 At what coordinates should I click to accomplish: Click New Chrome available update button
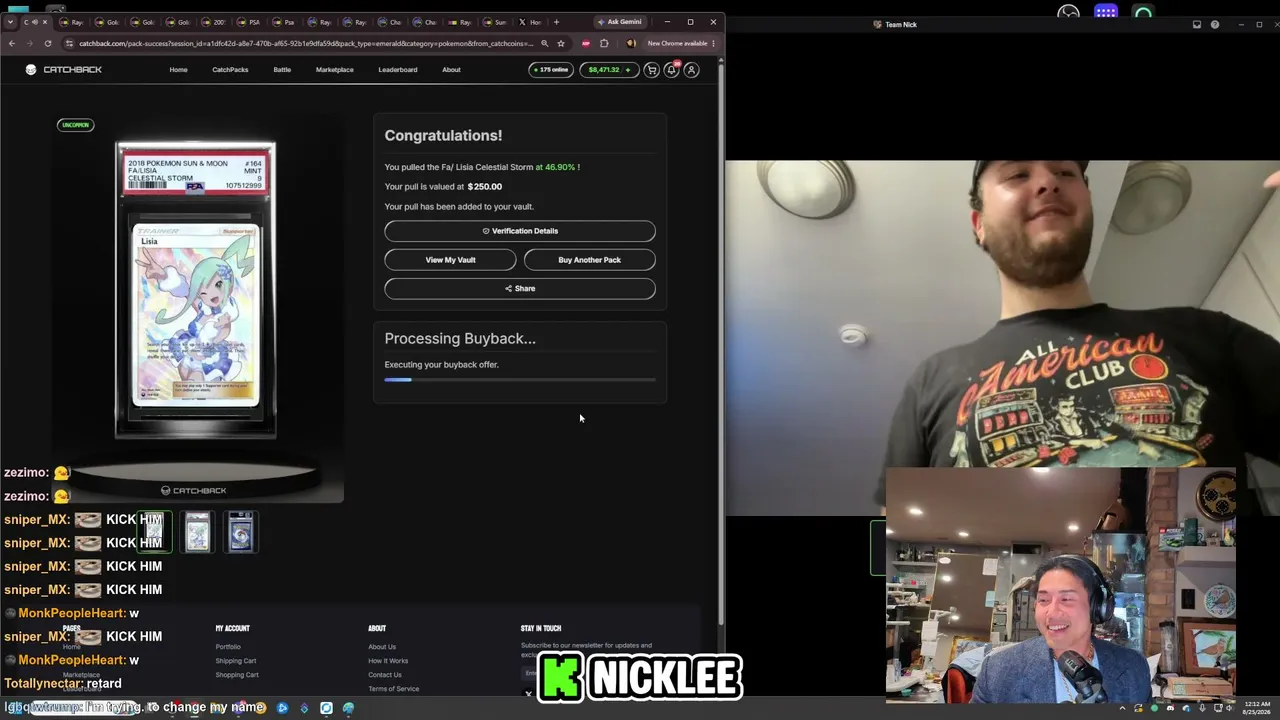click(682, 44)
